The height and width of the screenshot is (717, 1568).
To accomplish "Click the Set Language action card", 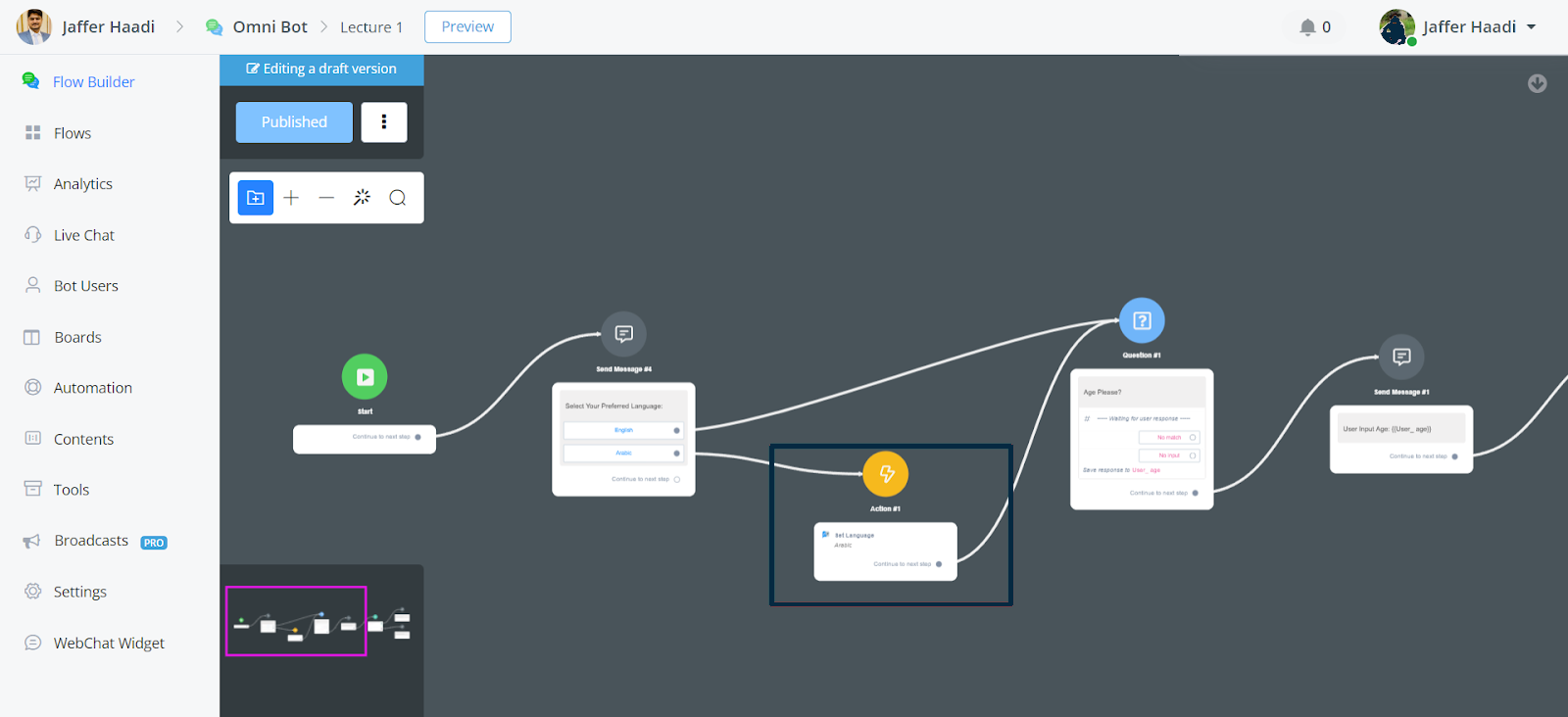I will 885,551.
